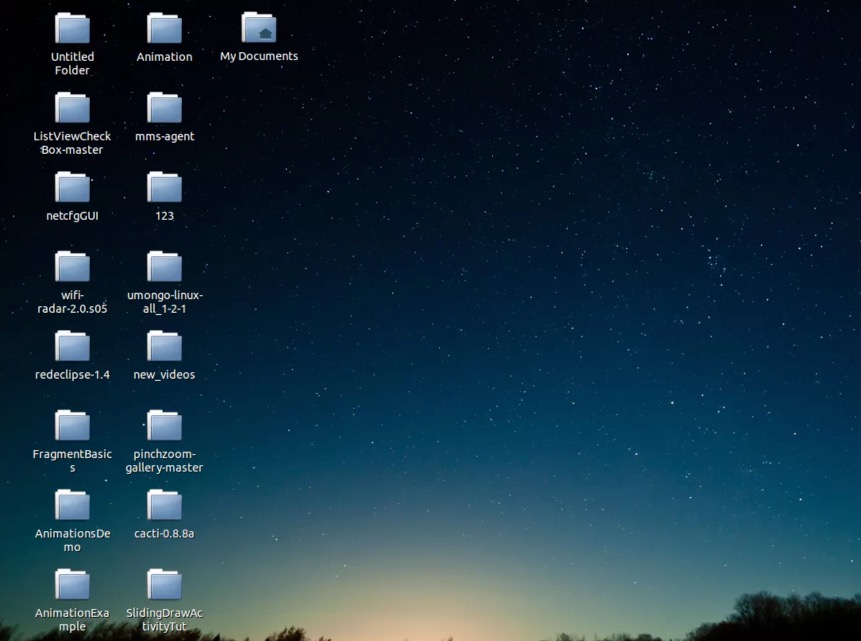Viewport: 861px width, 641px height.
Task: Select the cacti-0.8.8a folder icon
Action: (164, 505)
